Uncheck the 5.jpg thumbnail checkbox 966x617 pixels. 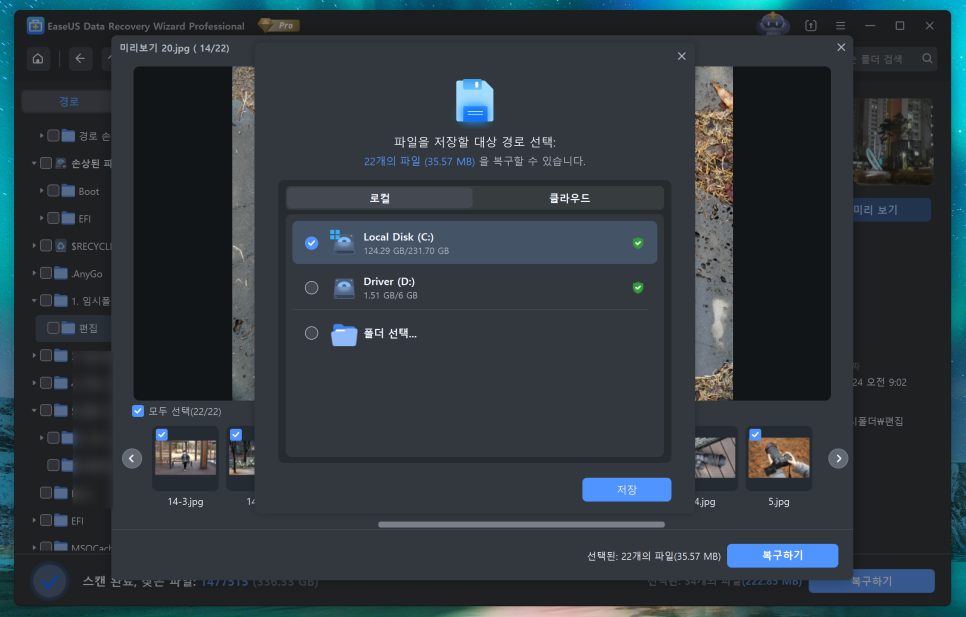[x=755, y=434]
